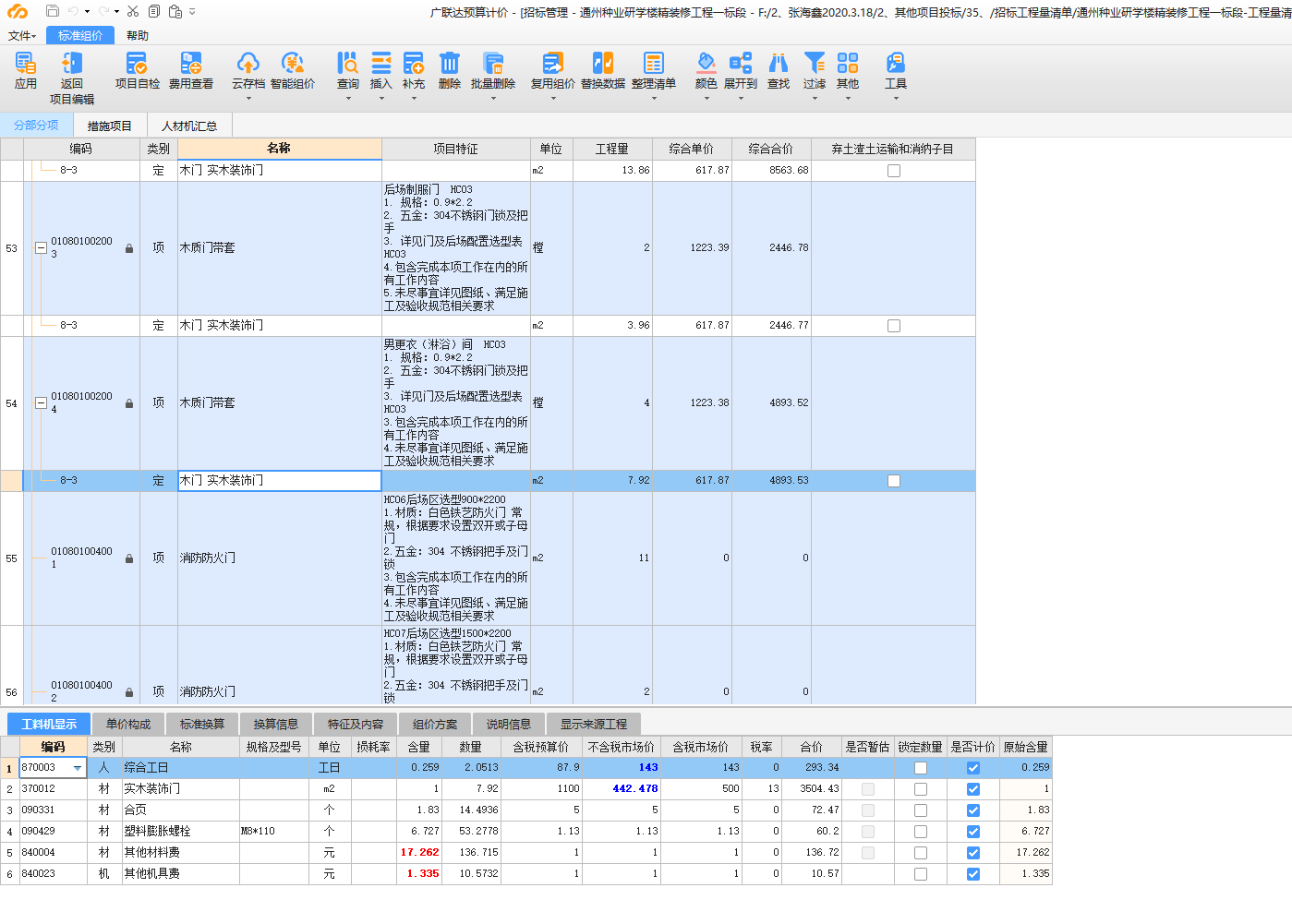Edit the 木门 实木装饰门 name field in selected row
The width and height of the screenshot is (1292, 924).
280,481
